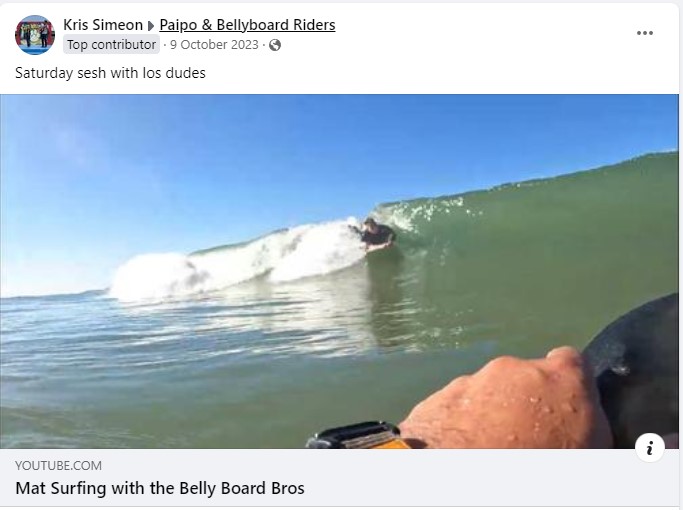Click the Top contributor badge
Image resolution: width=683 pixels, height=510 pixels.
pyautogui.click(x=112, y=44)
